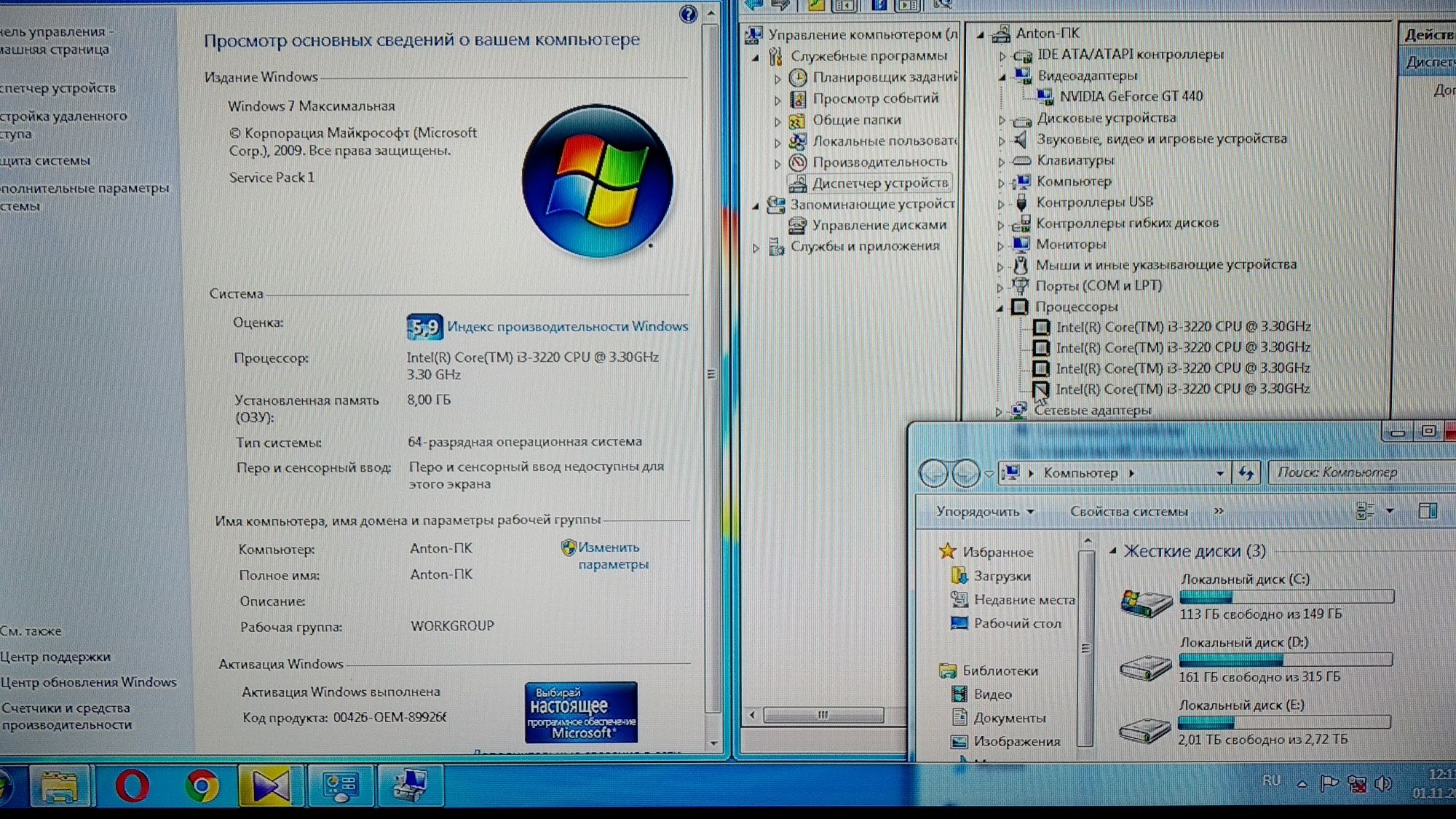Viewport: 1456px width, 819px height.
Task: Open Opera from taskbar
Action: (132, 786)
